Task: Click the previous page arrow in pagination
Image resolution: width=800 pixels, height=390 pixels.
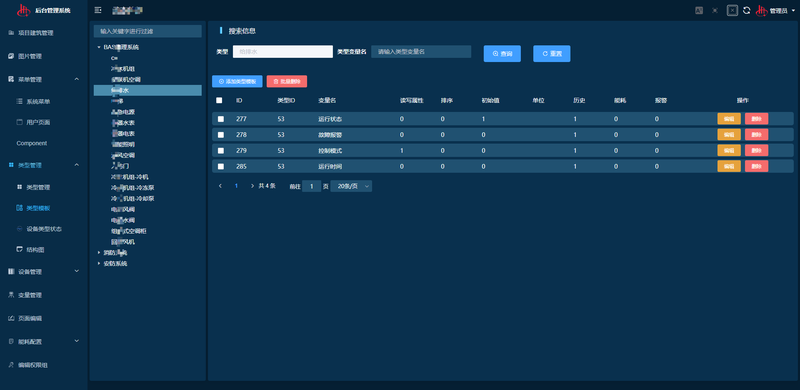Action: tap(220, 186)
